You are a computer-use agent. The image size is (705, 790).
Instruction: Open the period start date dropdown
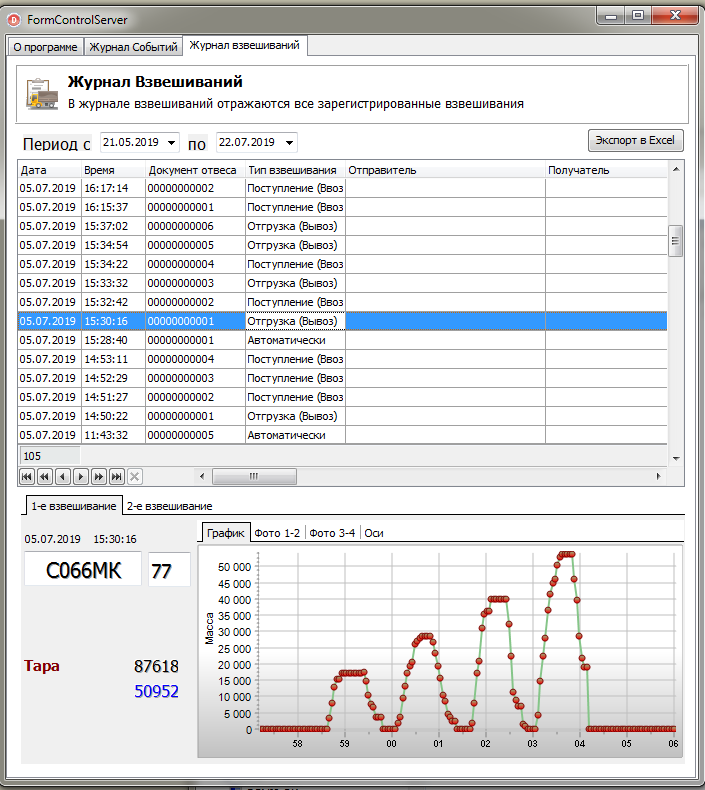(173, 143)
